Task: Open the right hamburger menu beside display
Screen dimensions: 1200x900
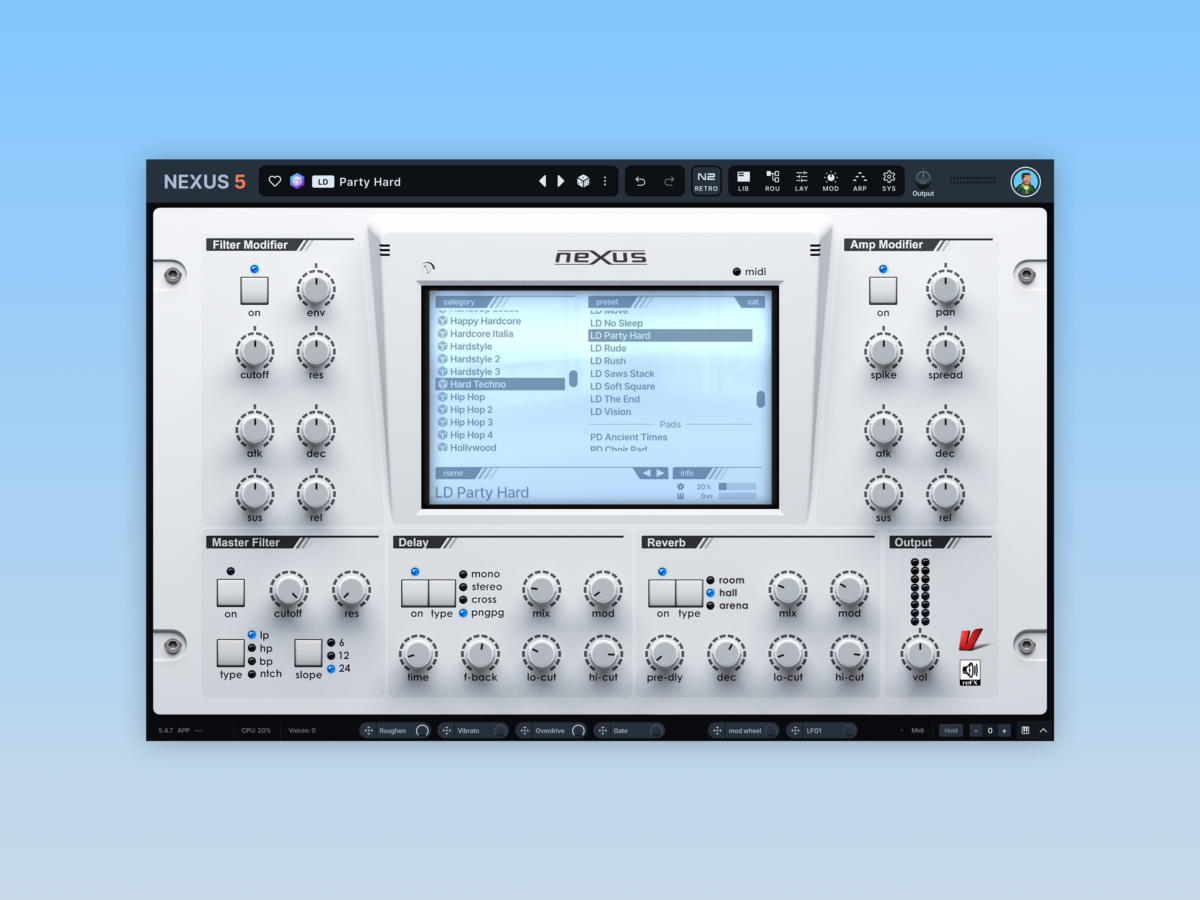Action: click(815, 250)
